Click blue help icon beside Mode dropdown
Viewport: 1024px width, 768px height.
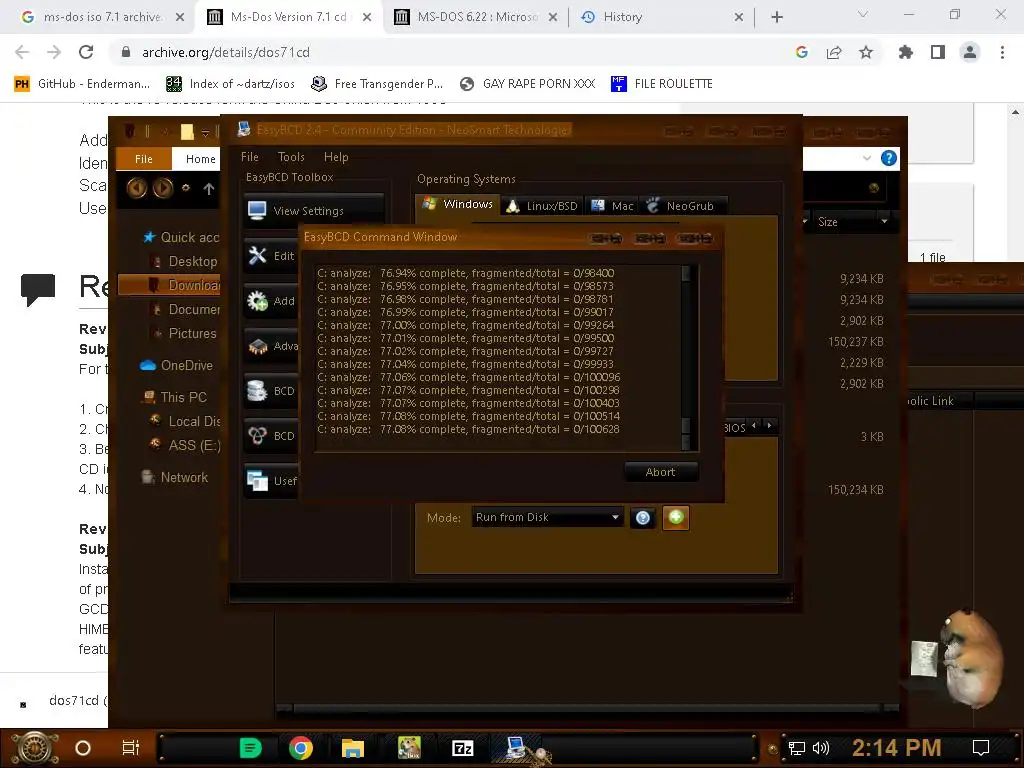[643, 518]
